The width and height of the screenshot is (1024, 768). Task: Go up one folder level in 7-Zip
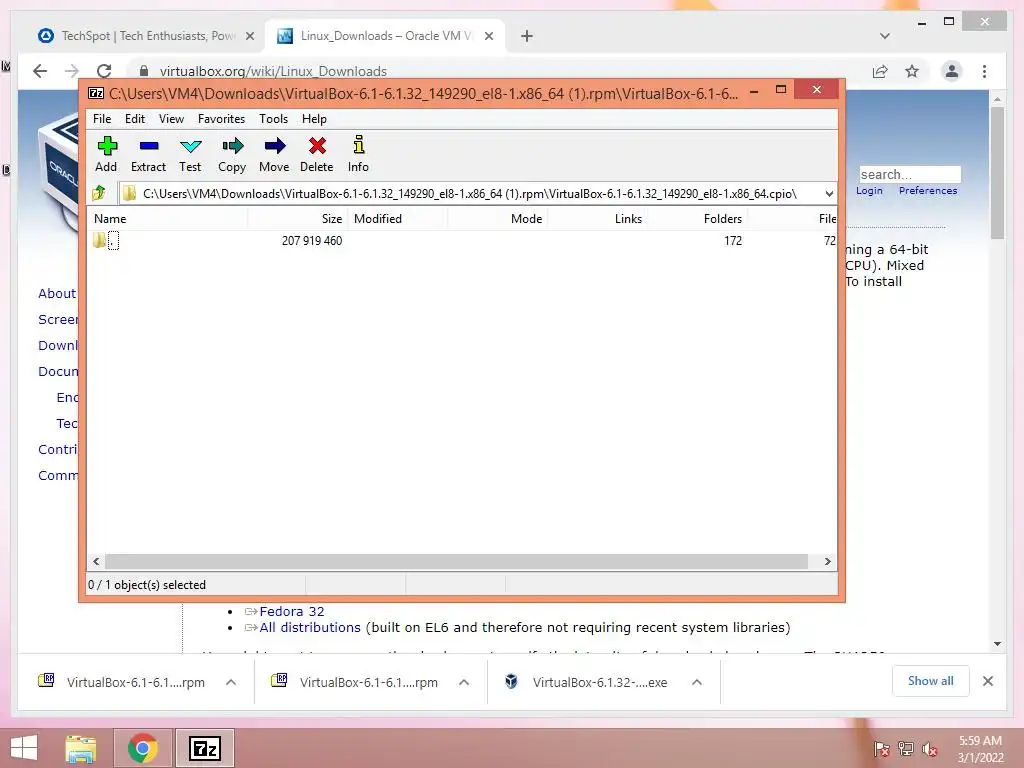tap(99, 193)
